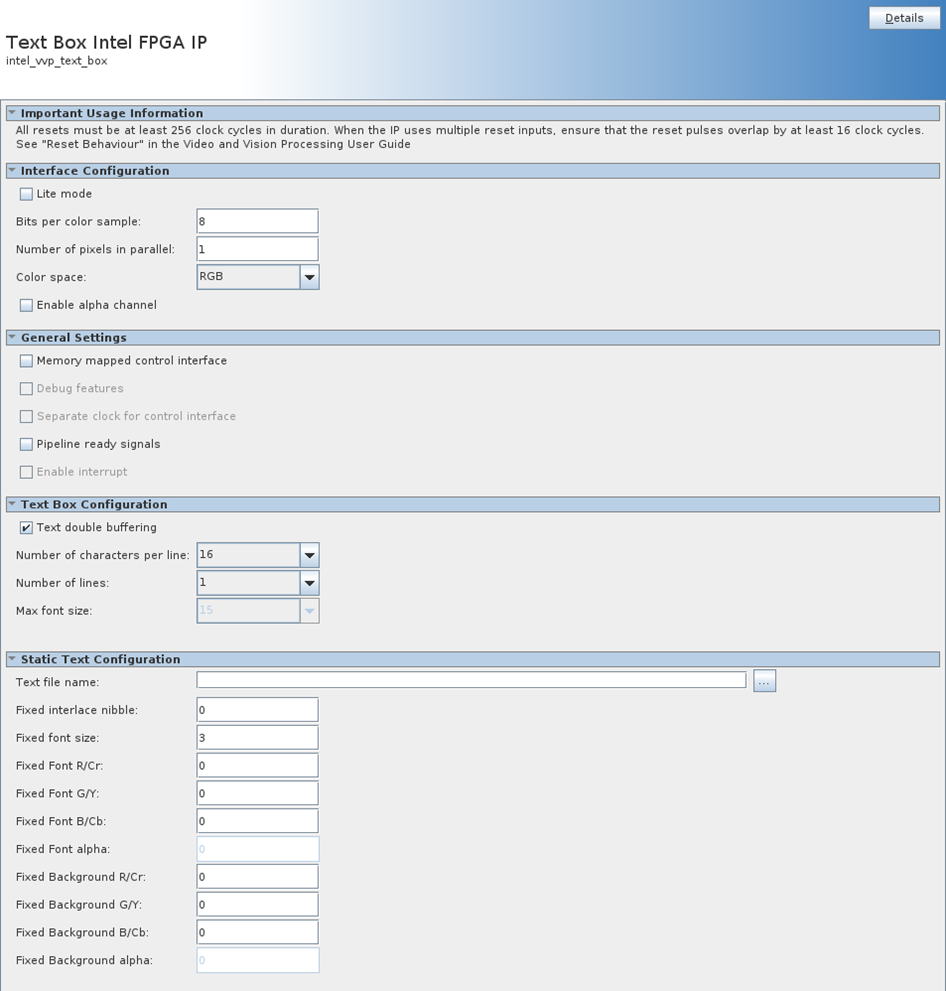
Task: Enable alpha channel checkbox
Action: pyautogui.click(x=26, y=305)
